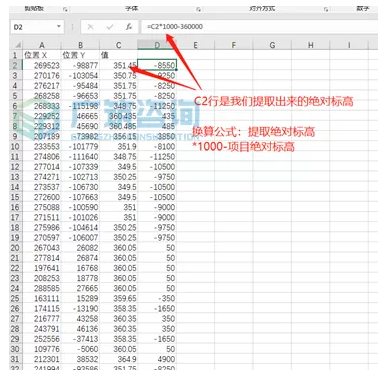The width and height of the screenshot is (392, 378).
Task: Select row 16 header
Action: click(x=16, y=207)
